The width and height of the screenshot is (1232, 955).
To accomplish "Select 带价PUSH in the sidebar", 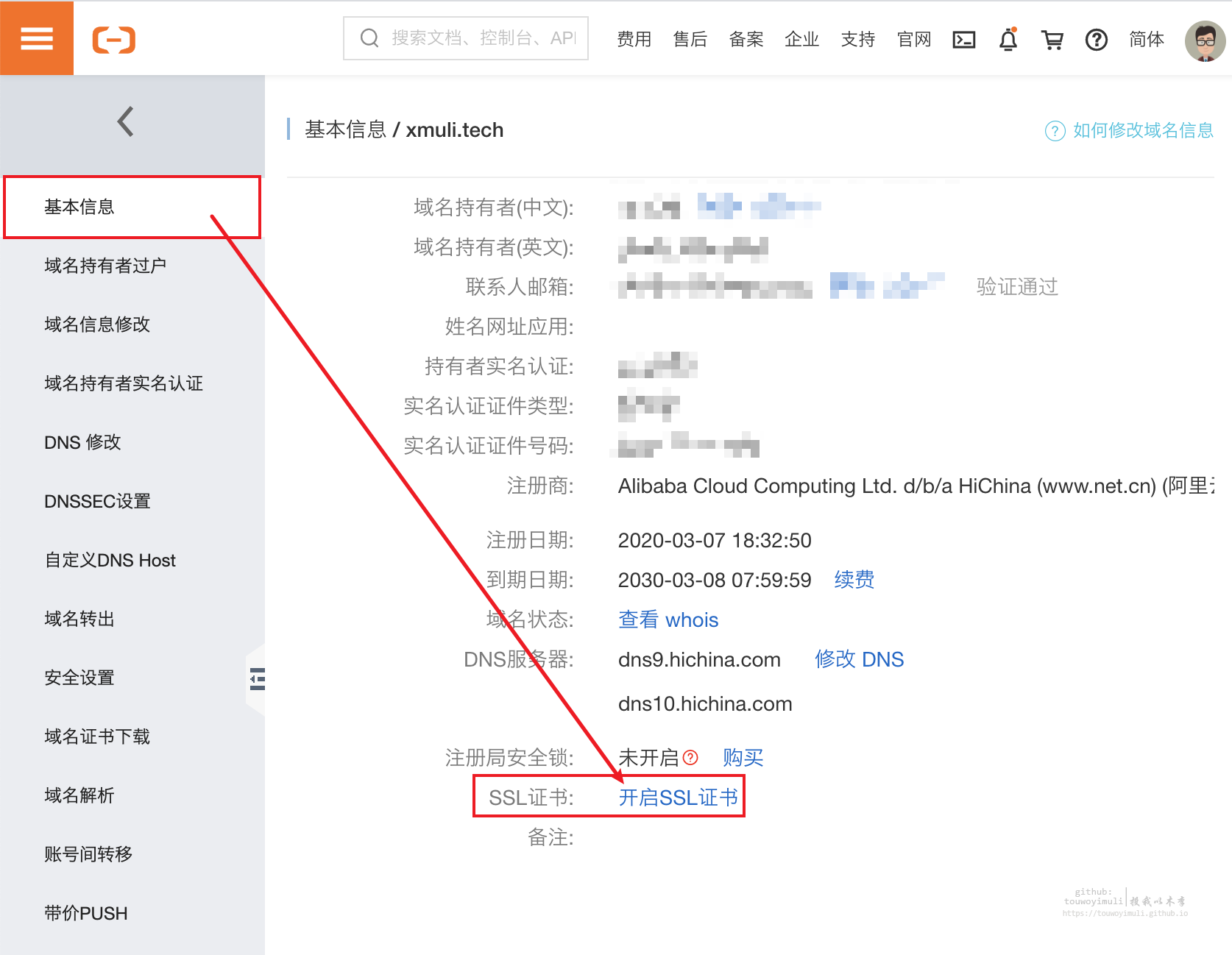I will pyautogui.click(x=132, y=913).
